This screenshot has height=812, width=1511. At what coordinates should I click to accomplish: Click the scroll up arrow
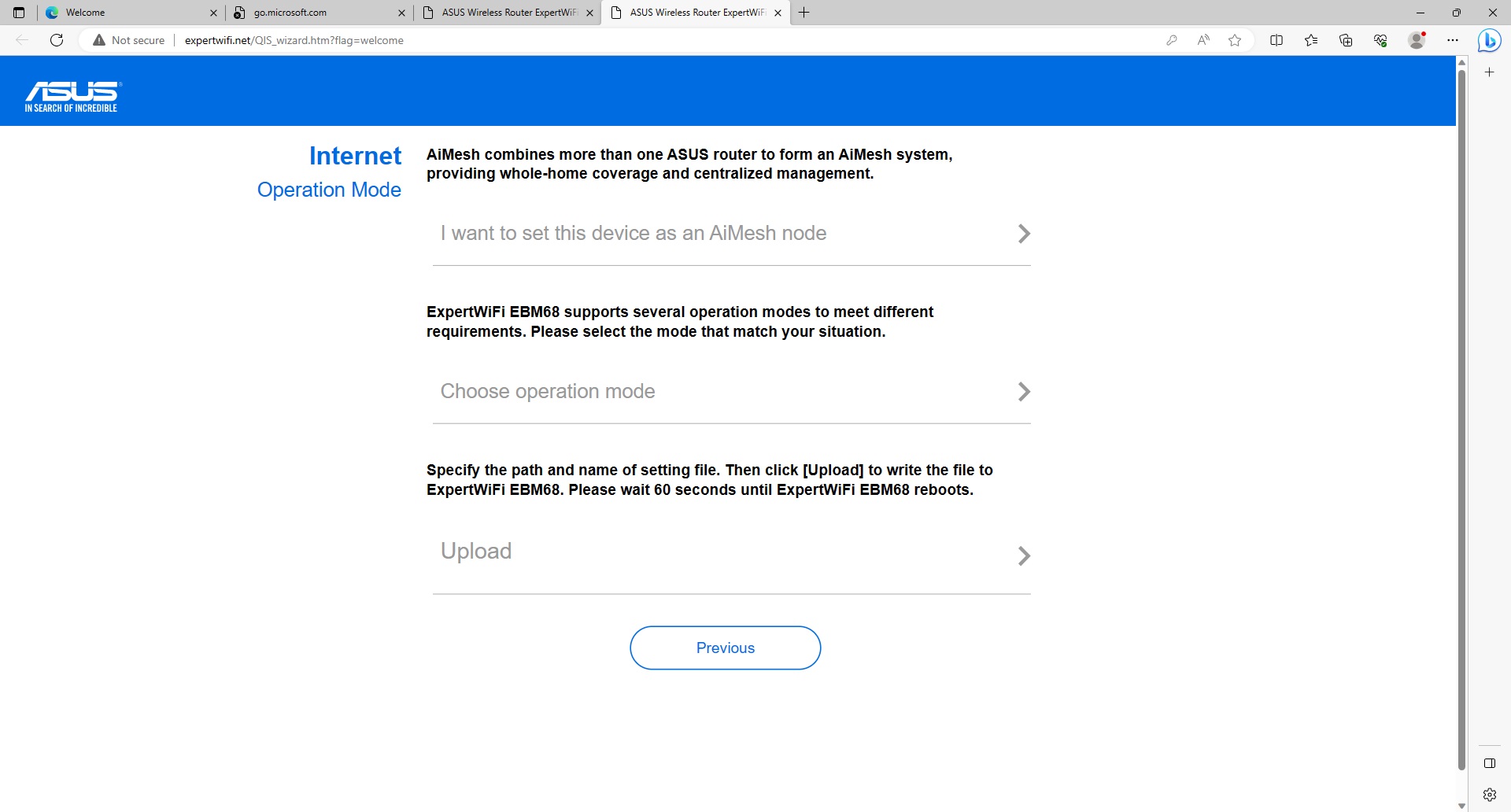[x=1461, y=61]
